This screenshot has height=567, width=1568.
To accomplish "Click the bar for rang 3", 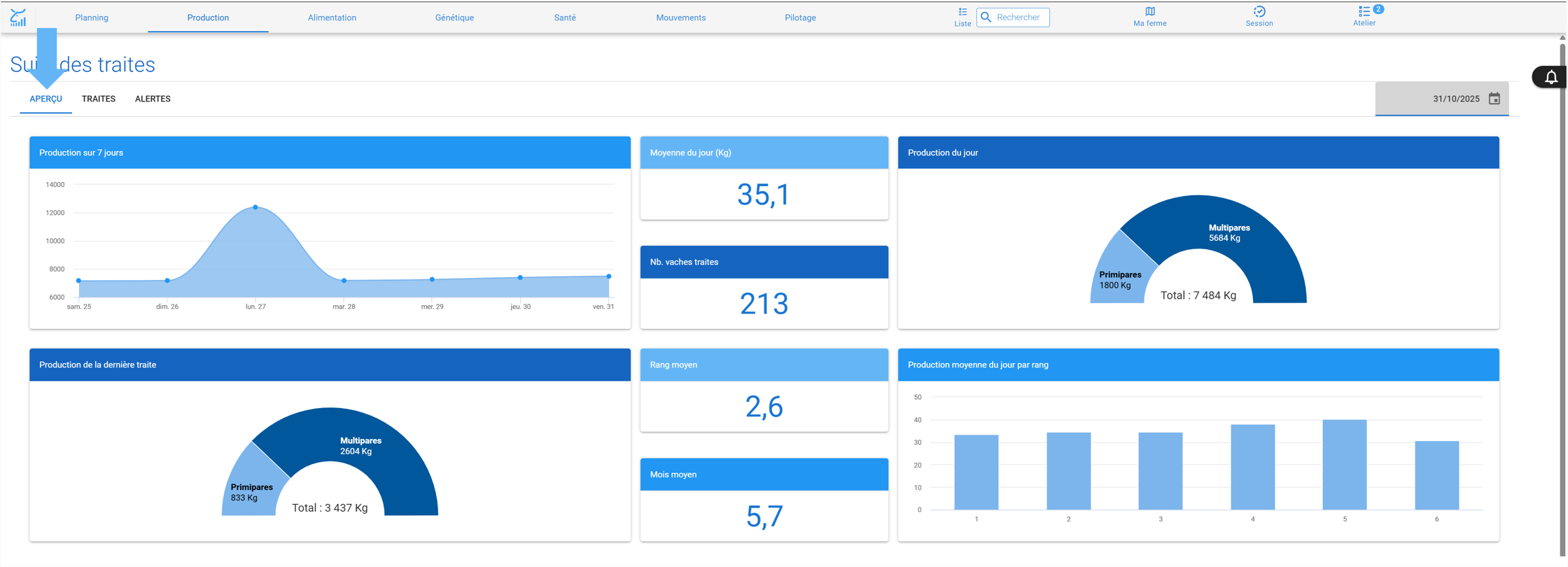I will point(1161,471).
